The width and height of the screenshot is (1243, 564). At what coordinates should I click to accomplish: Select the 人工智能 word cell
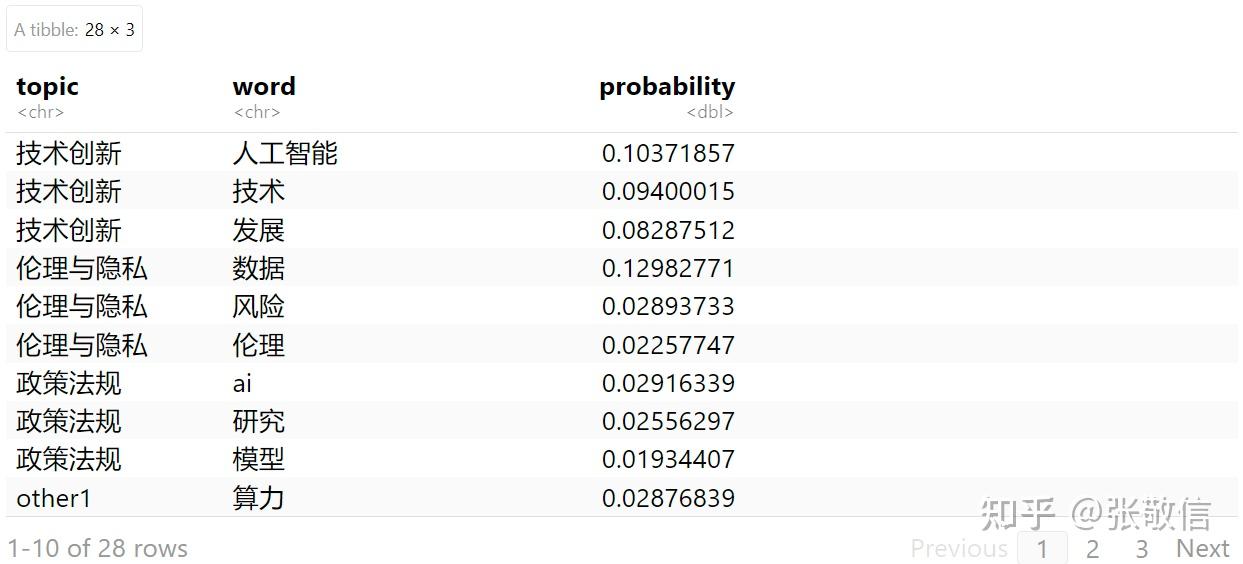coord(285,153)
